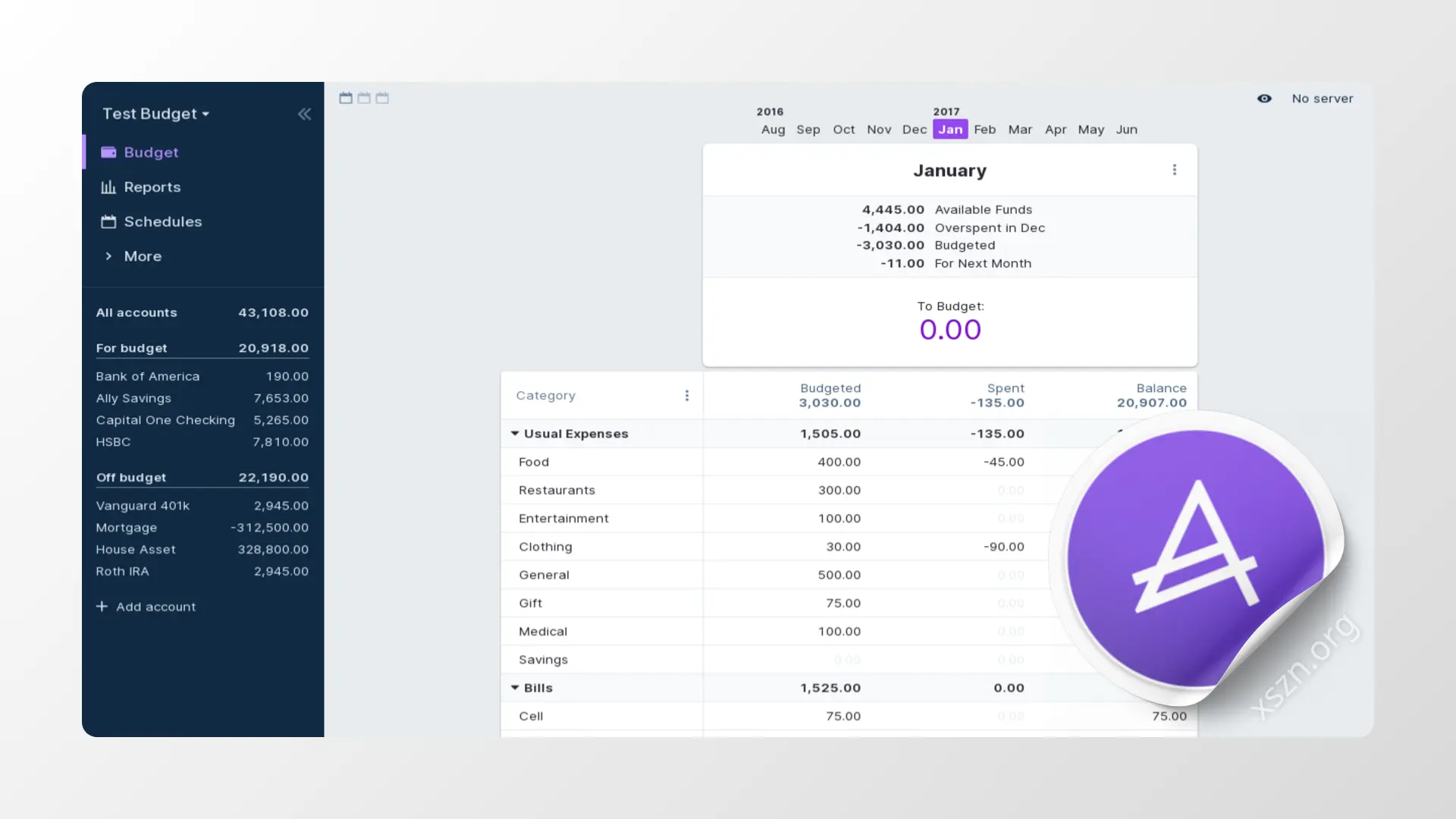The width and height of the screenshot is (1456, 819).
Task: Open Vanguard 401k account
Action: click(x=202, y=506)
